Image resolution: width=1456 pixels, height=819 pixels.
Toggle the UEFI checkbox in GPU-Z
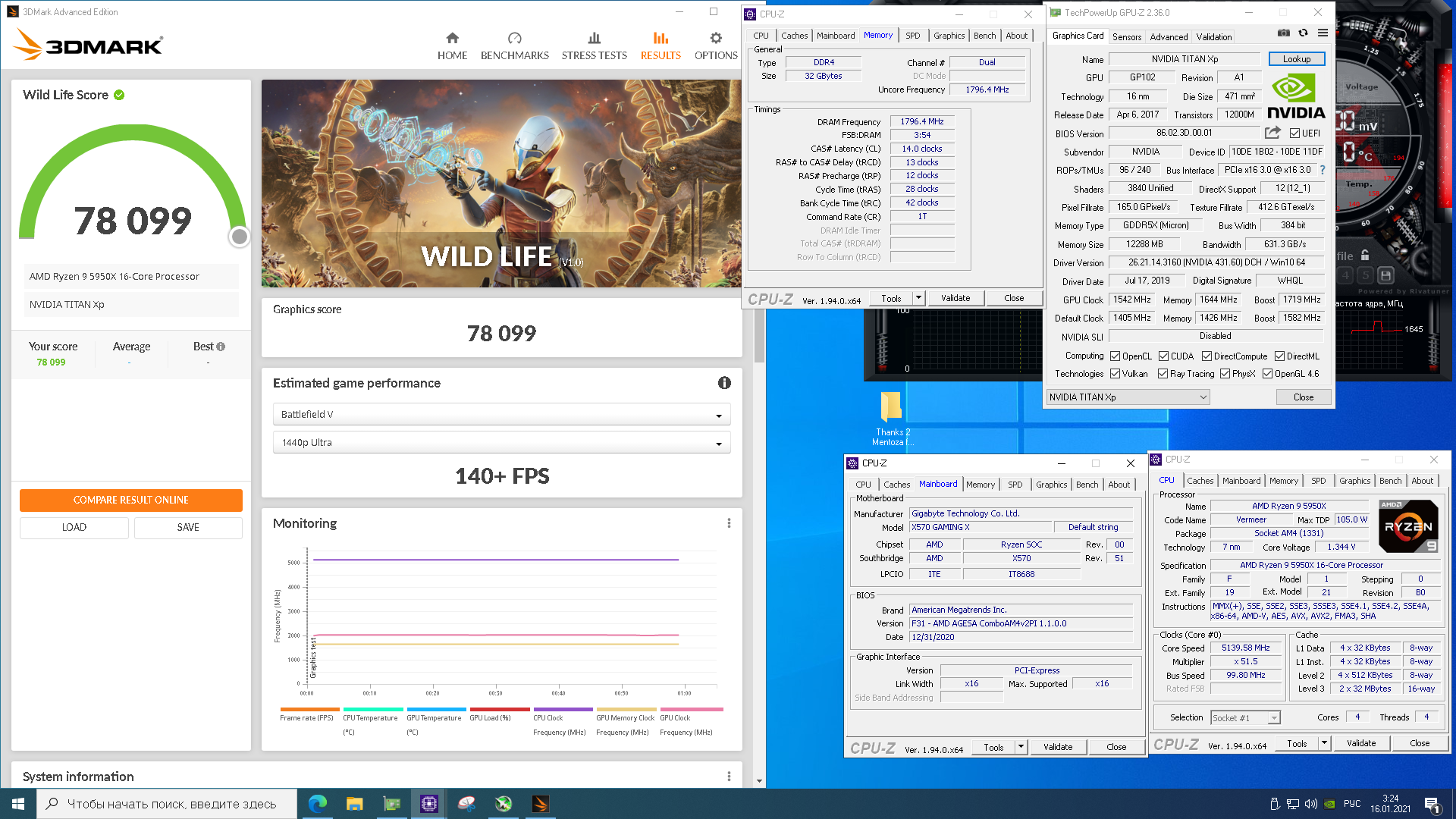pyautogui.click(x=1294, y=133)
